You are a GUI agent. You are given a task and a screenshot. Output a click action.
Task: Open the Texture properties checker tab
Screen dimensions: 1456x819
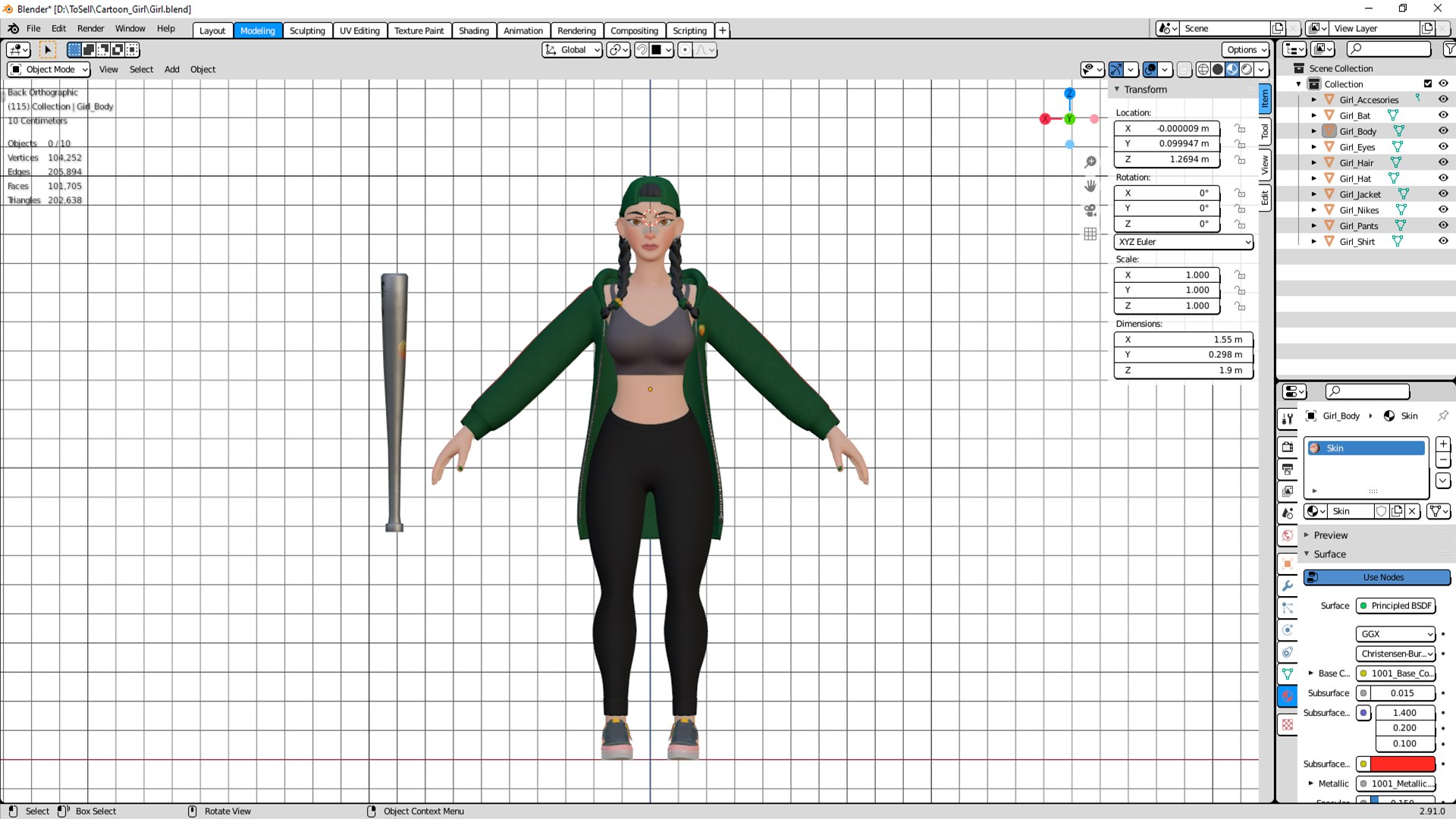(x=1288, y=724)
